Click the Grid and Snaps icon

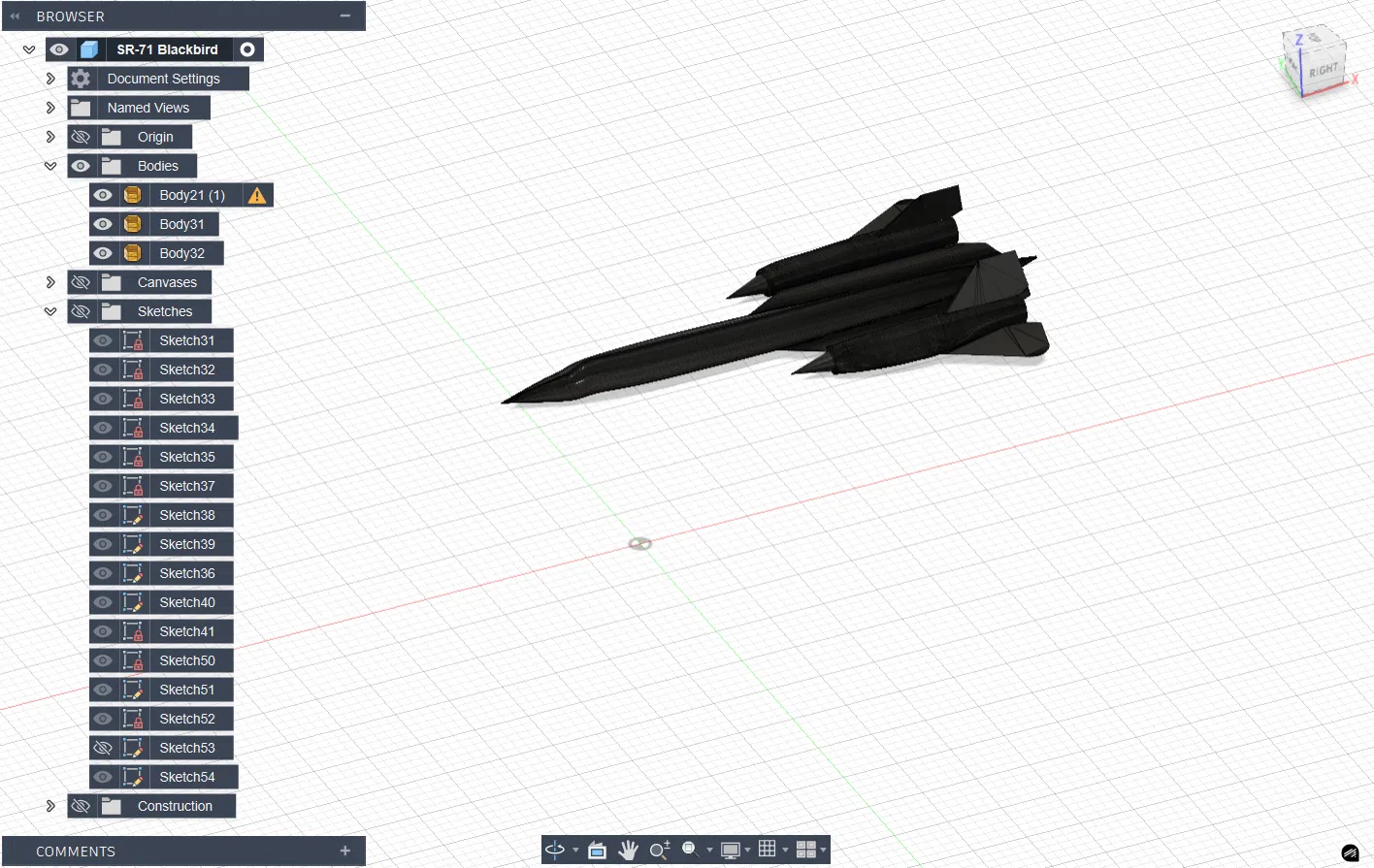767,849
